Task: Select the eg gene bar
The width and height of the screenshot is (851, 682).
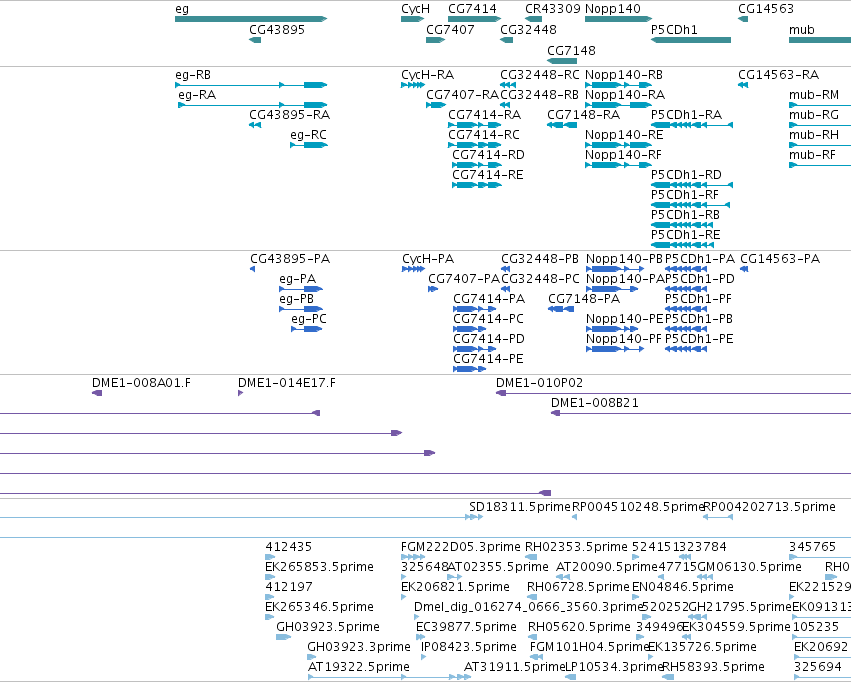Action: (x=251, y=19)
